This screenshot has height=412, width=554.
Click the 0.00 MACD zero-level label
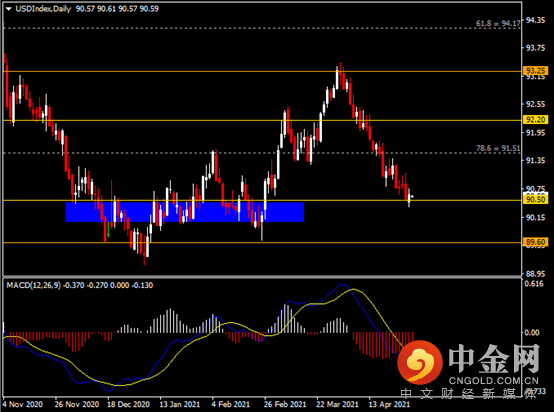pos(532,332)
